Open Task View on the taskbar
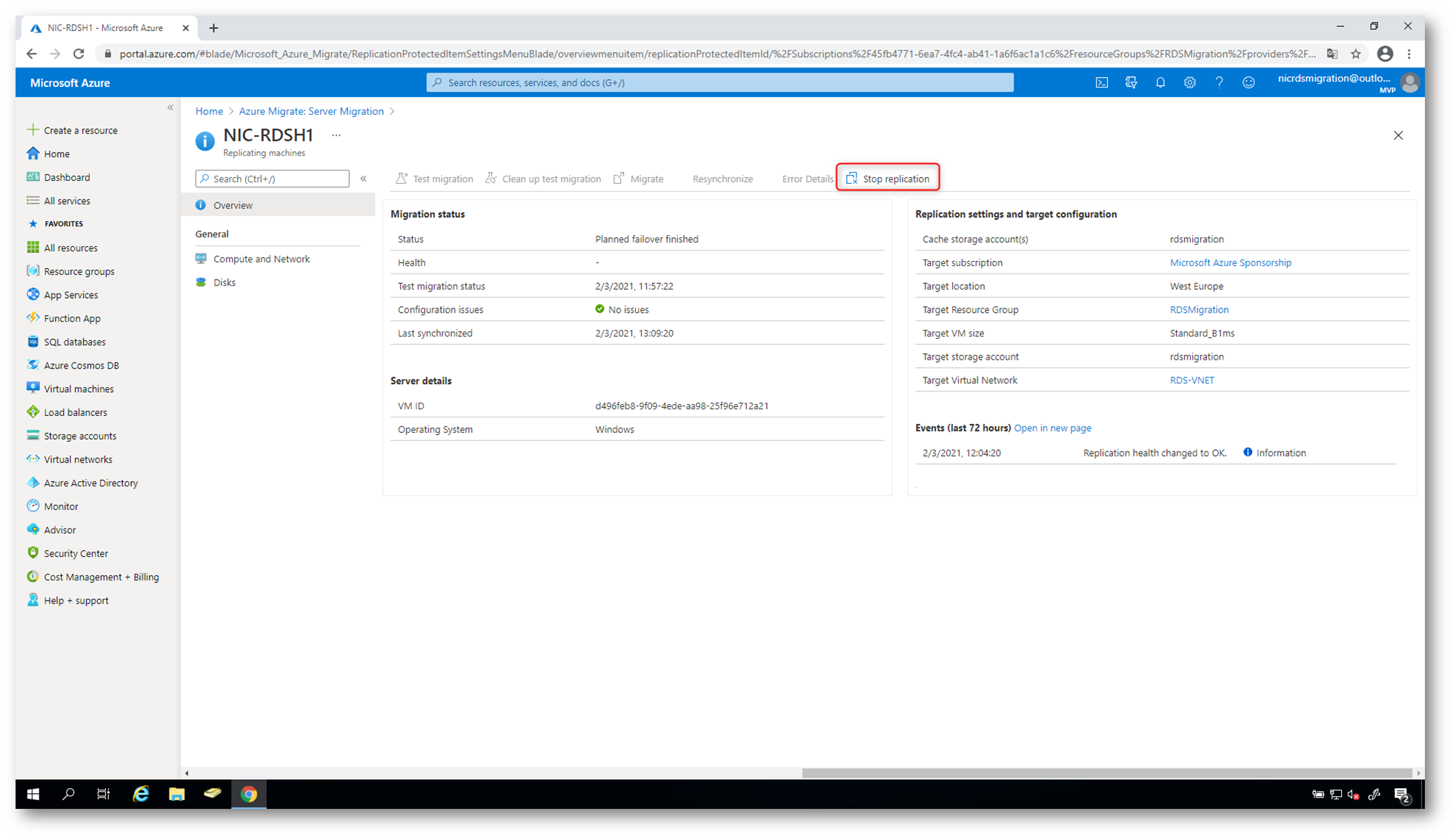Screen dimensions: 1456x840 coord(104,794)
